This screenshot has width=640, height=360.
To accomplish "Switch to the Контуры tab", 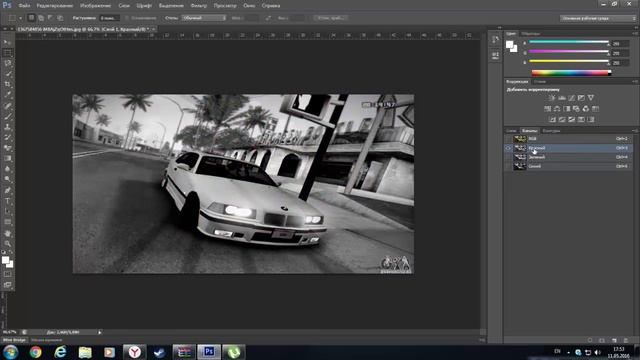I will tap(551, 131).
